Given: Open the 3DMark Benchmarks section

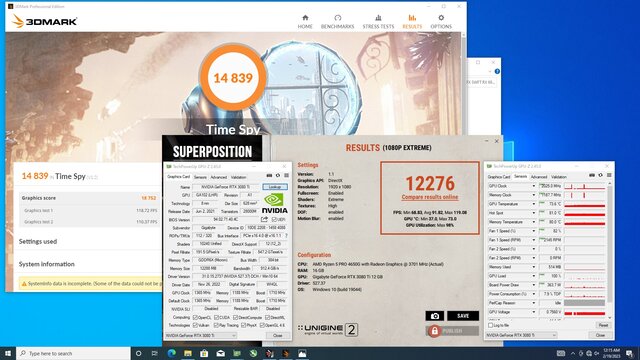Looking at the screenshot, I should point(338,22).
